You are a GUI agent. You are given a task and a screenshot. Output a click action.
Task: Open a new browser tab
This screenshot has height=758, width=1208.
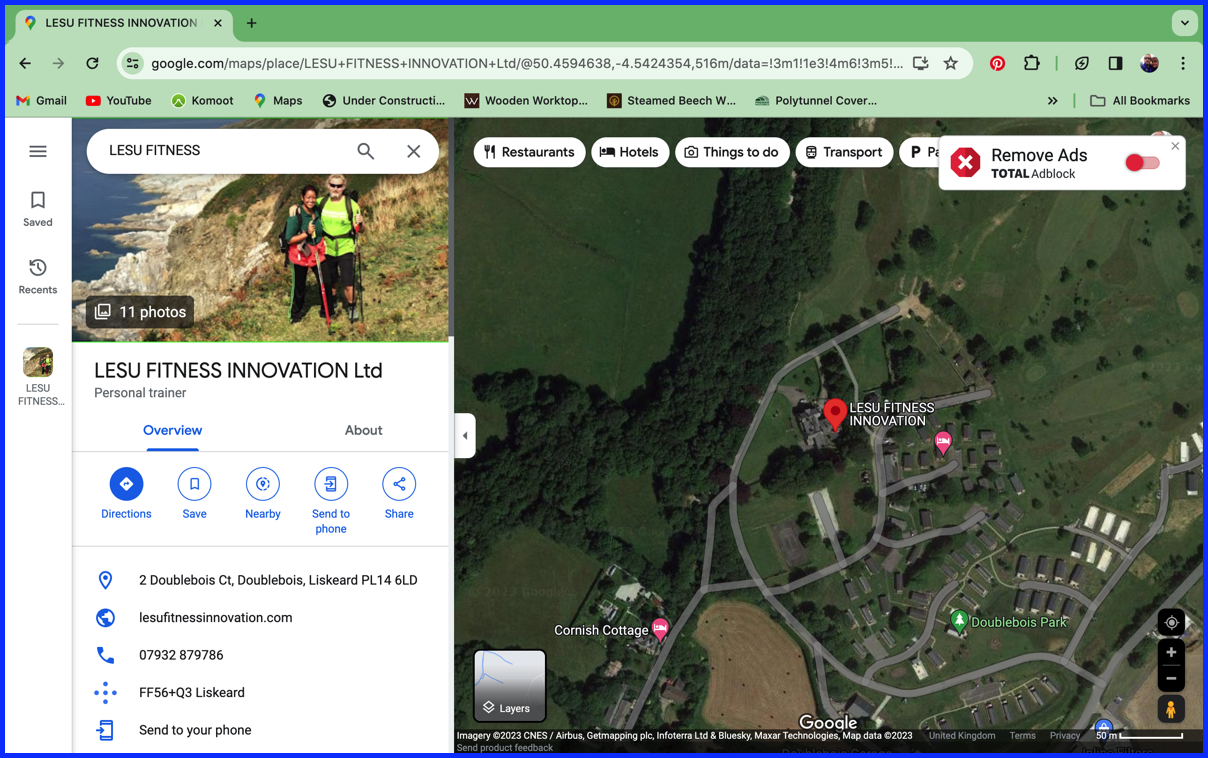pyautogui.click(x=251, y=22)
